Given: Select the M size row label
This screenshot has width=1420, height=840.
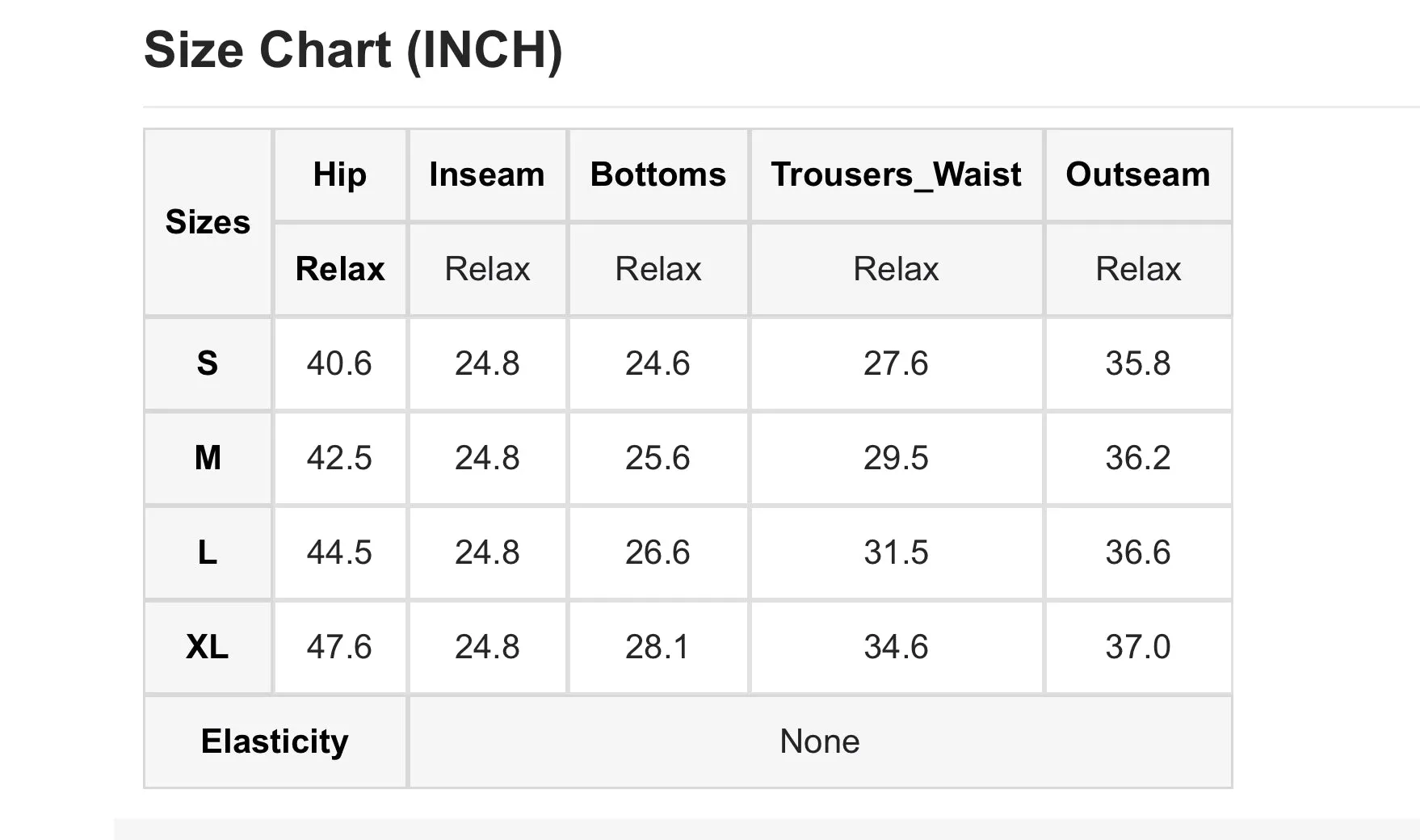Looking at the screenshot, I should [208, 458].
